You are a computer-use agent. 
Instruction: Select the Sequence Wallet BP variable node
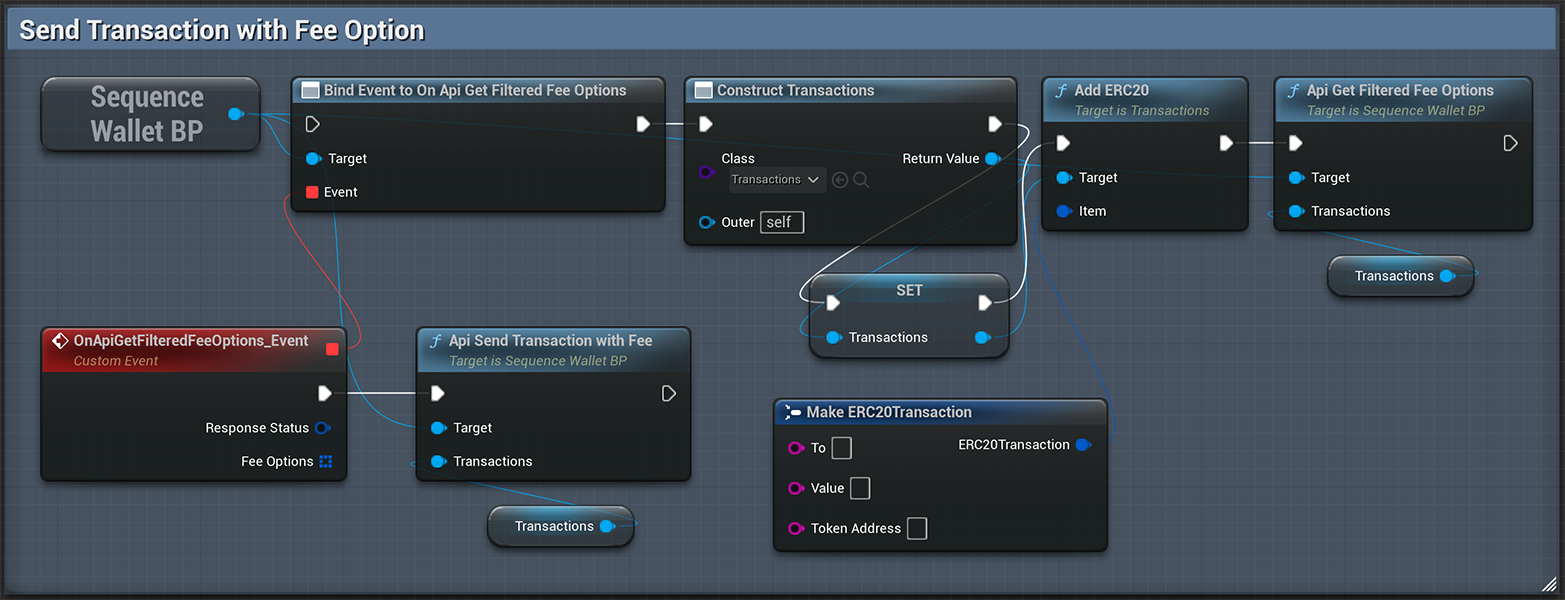(x=150, y=114)
